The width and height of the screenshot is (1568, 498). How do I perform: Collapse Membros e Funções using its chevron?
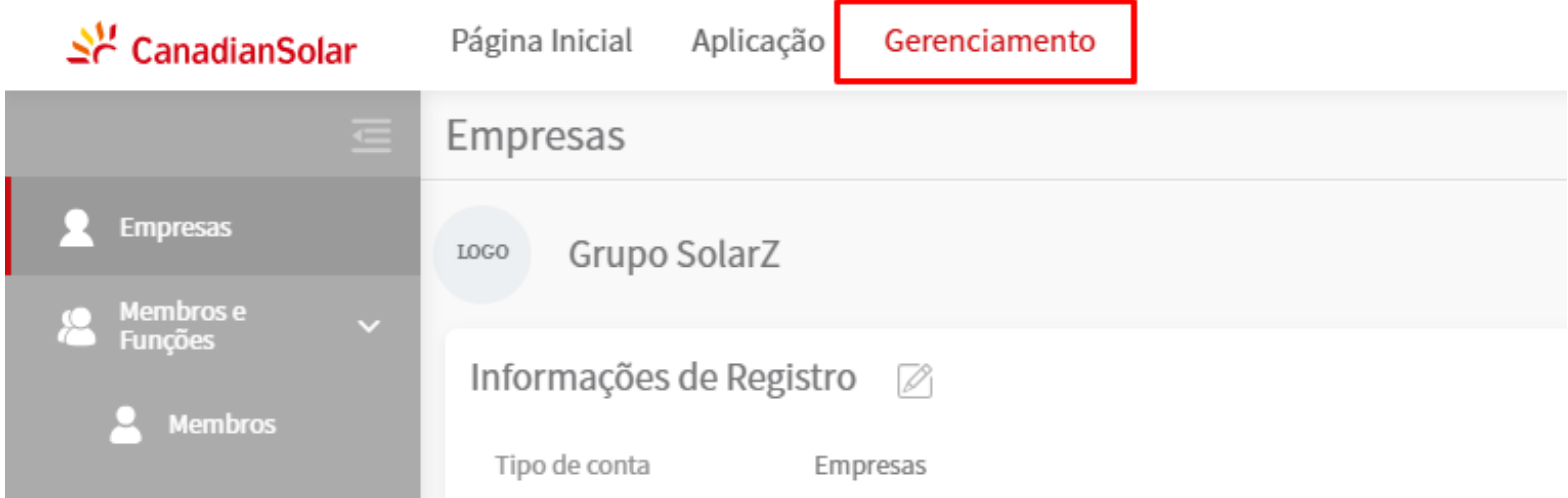pyautogui.click(x=369, y=326)
